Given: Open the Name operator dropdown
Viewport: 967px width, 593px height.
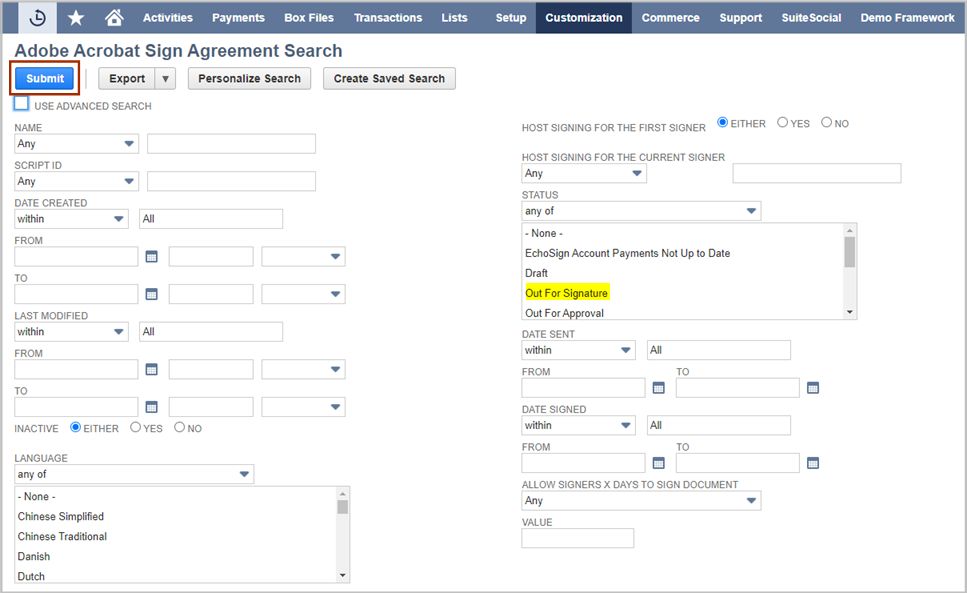Looking at the screenshot, I should coord(76,144).
